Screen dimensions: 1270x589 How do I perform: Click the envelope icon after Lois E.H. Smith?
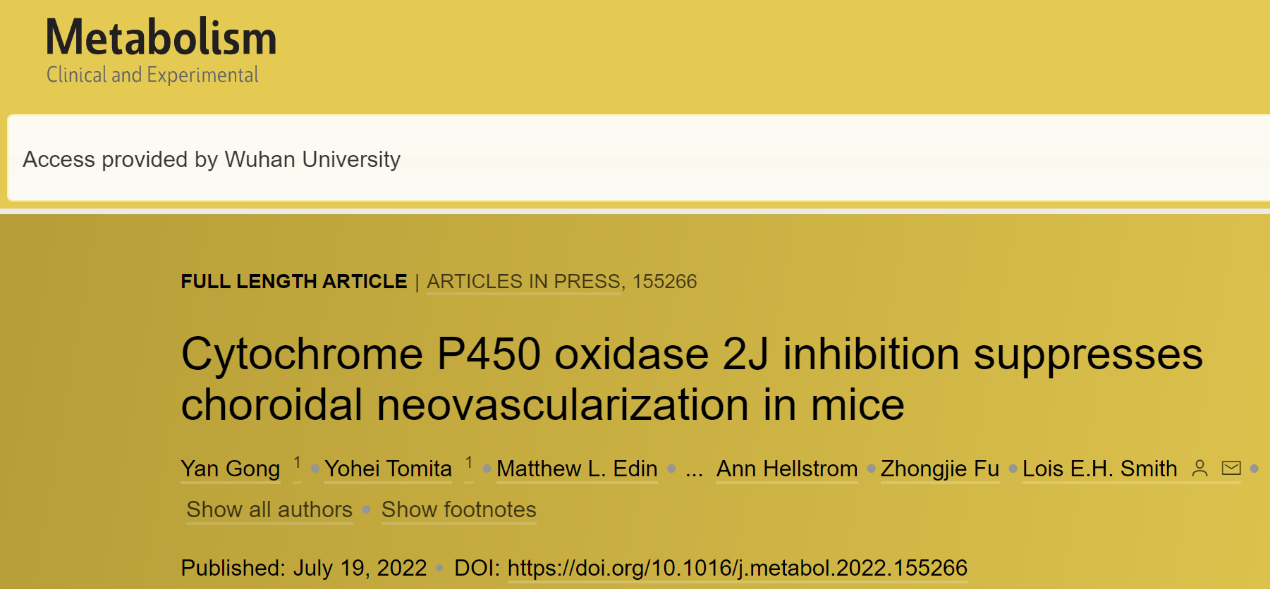coord(1231,468)
